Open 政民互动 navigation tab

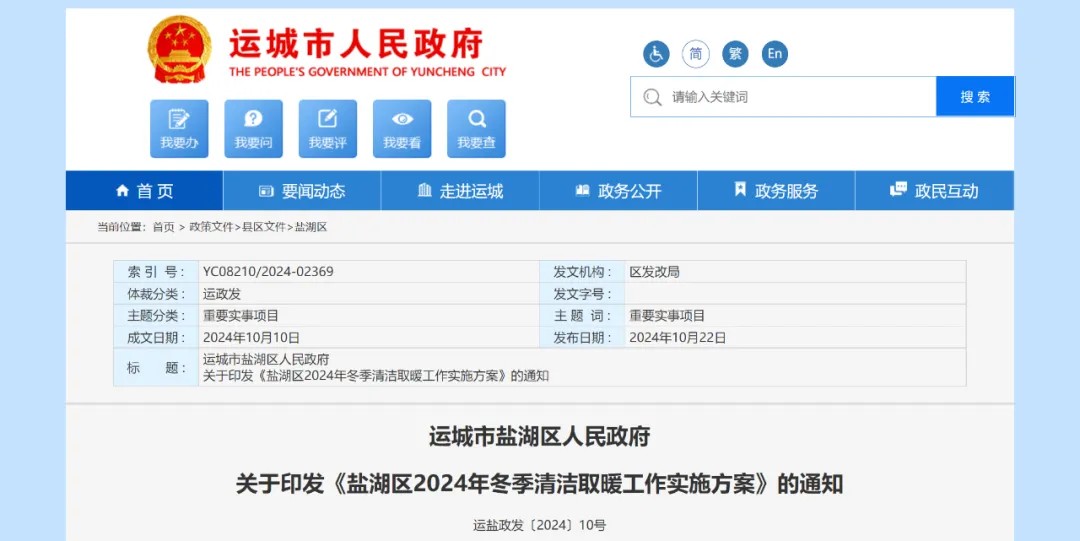pos(934,191)
